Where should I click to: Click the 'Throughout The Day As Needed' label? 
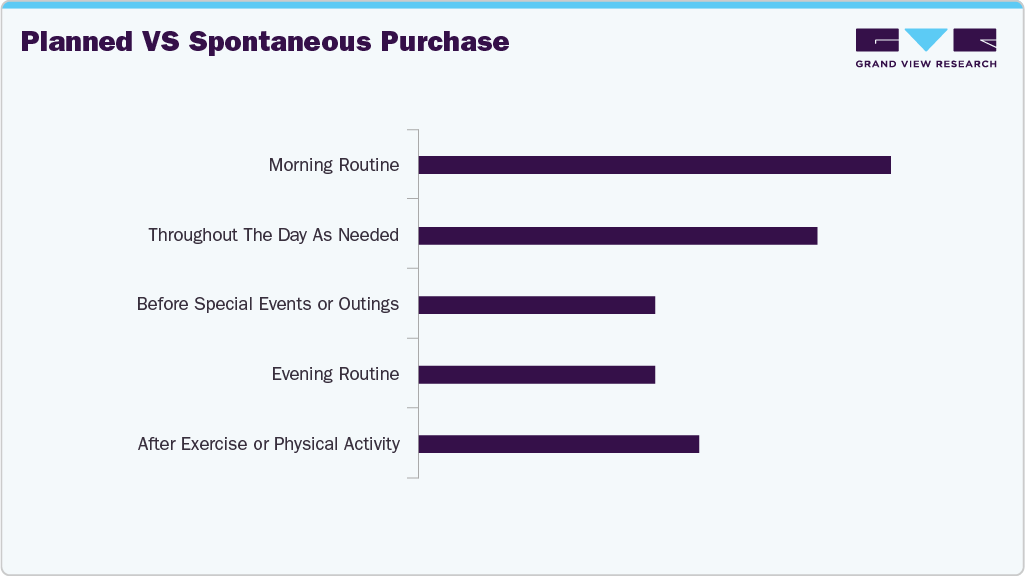(273, 236)
